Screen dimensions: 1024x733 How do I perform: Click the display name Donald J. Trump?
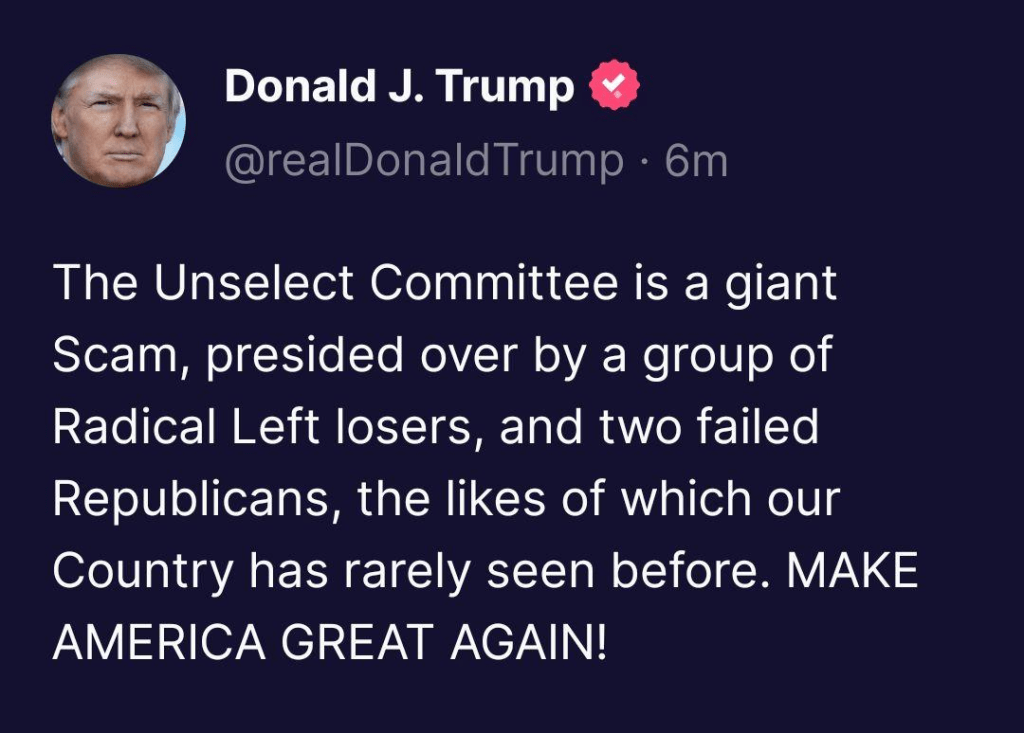click(399, 88)
